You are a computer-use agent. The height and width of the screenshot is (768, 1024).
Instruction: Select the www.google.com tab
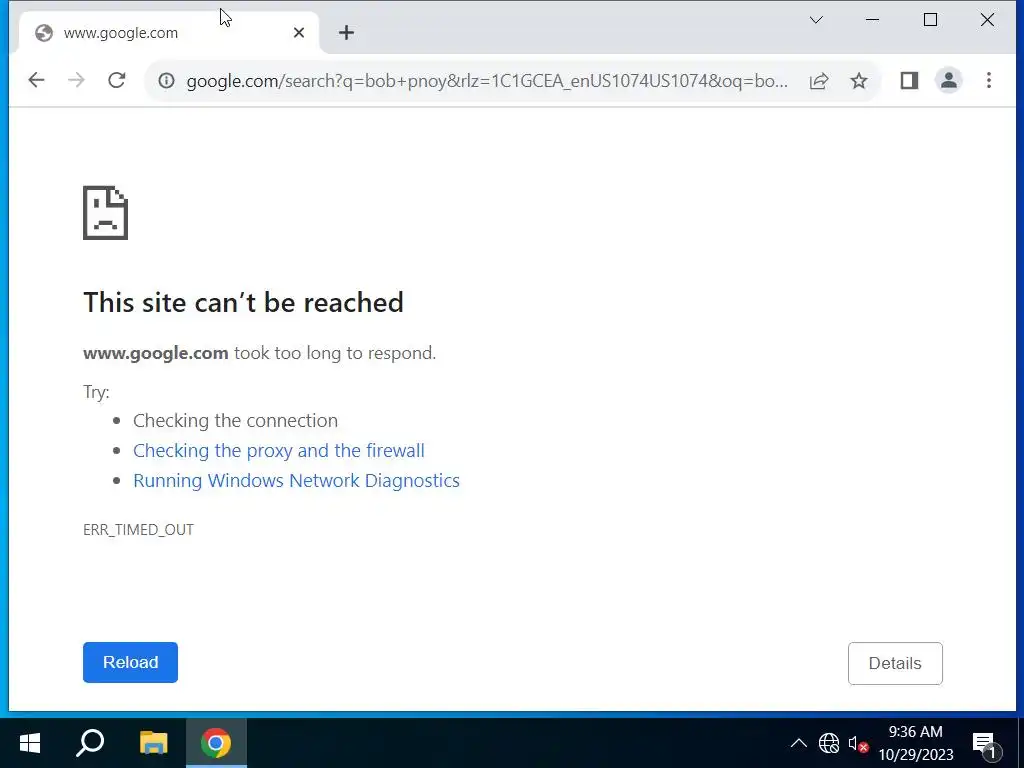(x=170, y=33)
